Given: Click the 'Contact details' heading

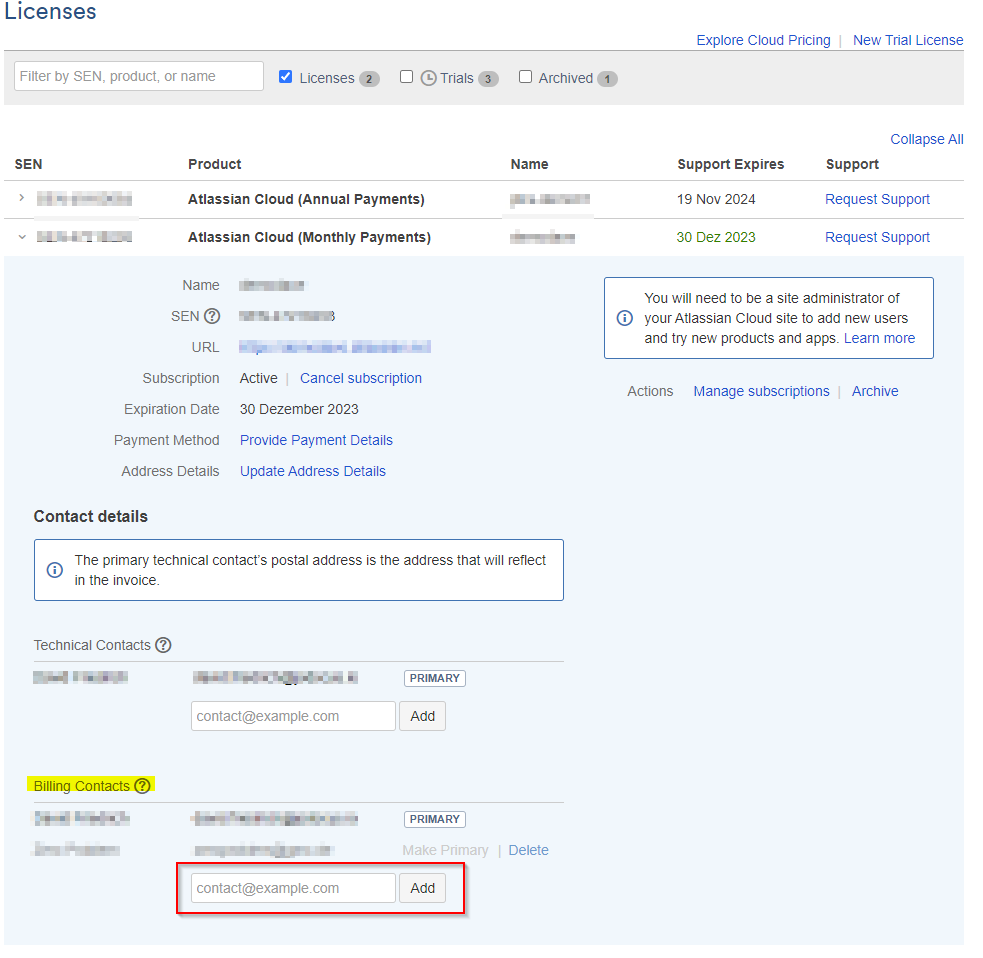Looking at the screenshot, I should 91,517.
